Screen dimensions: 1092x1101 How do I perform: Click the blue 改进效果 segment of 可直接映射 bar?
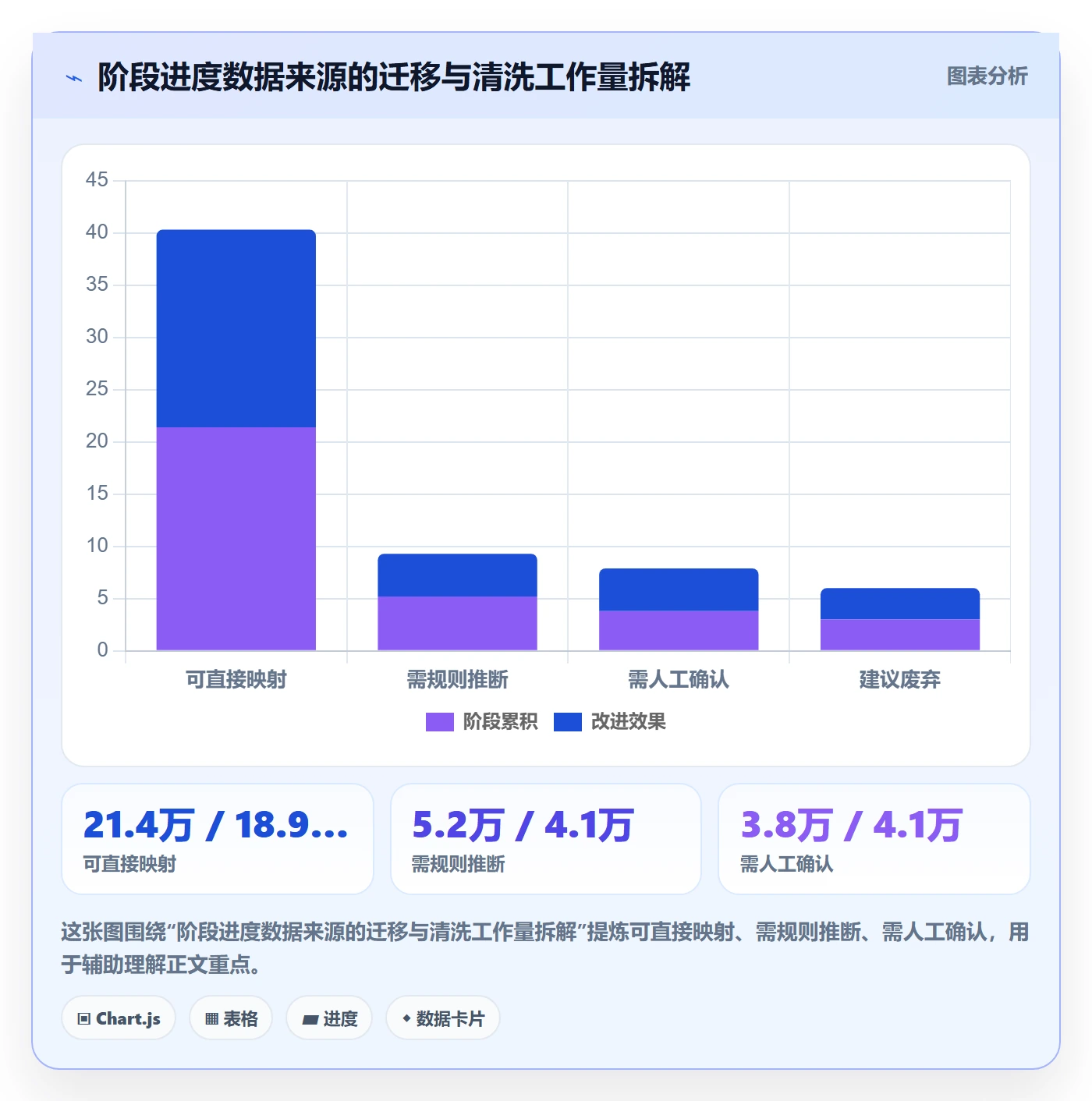tap(236, 328)
